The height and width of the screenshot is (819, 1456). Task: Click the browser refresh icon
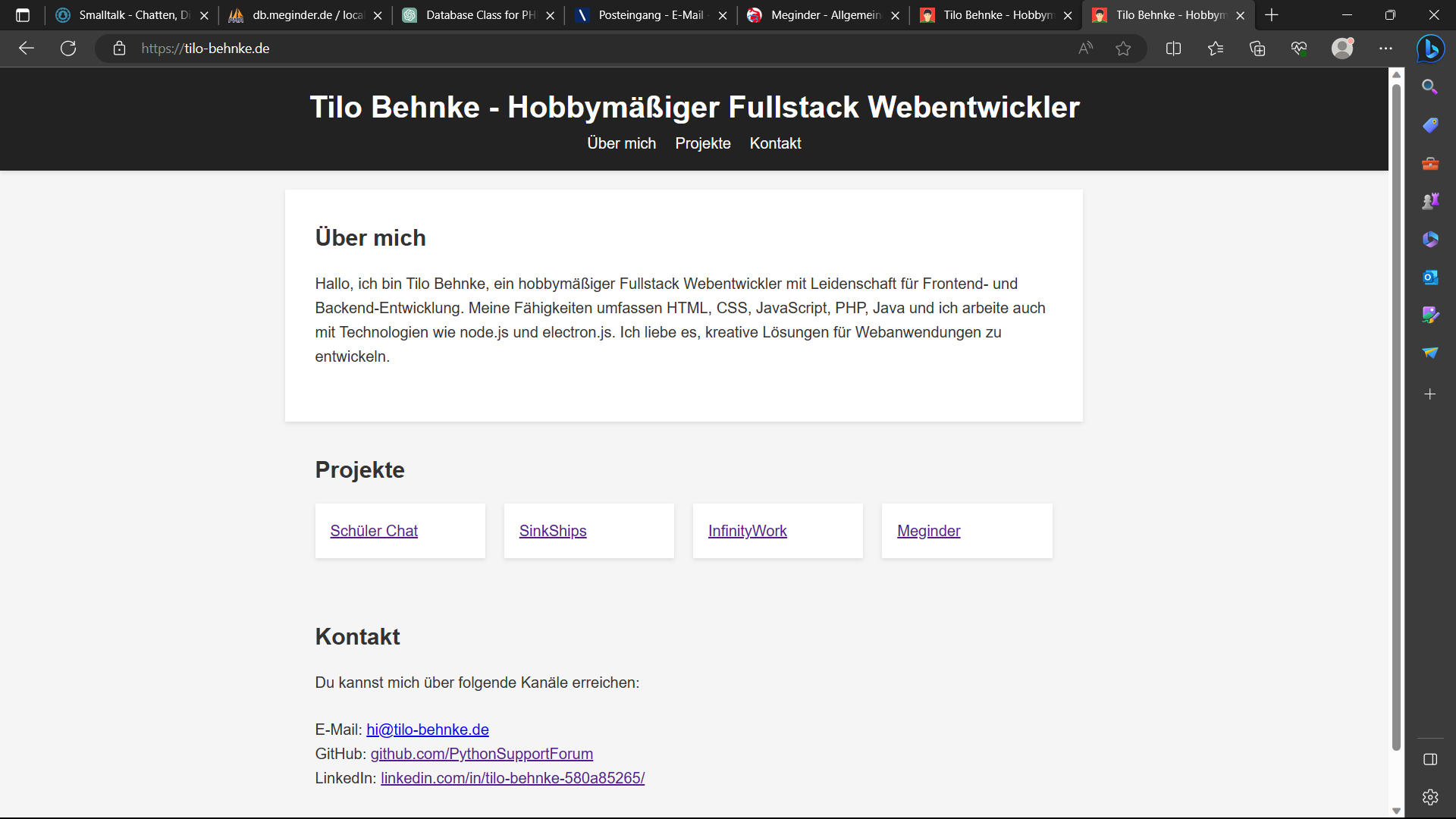click(x=68, y=49)
